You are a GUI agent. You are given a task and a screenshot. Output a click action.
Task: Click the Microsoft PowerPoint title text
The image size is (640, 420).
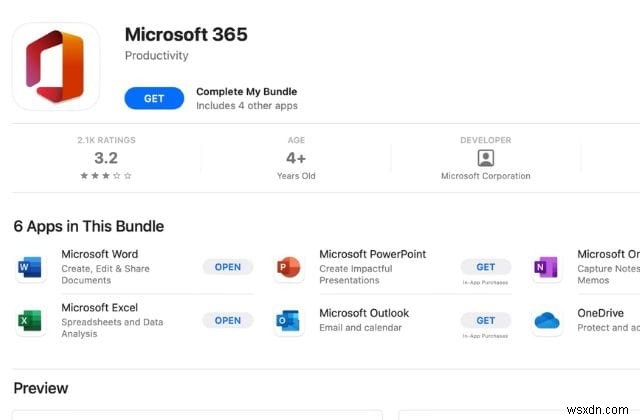[373, 254]
